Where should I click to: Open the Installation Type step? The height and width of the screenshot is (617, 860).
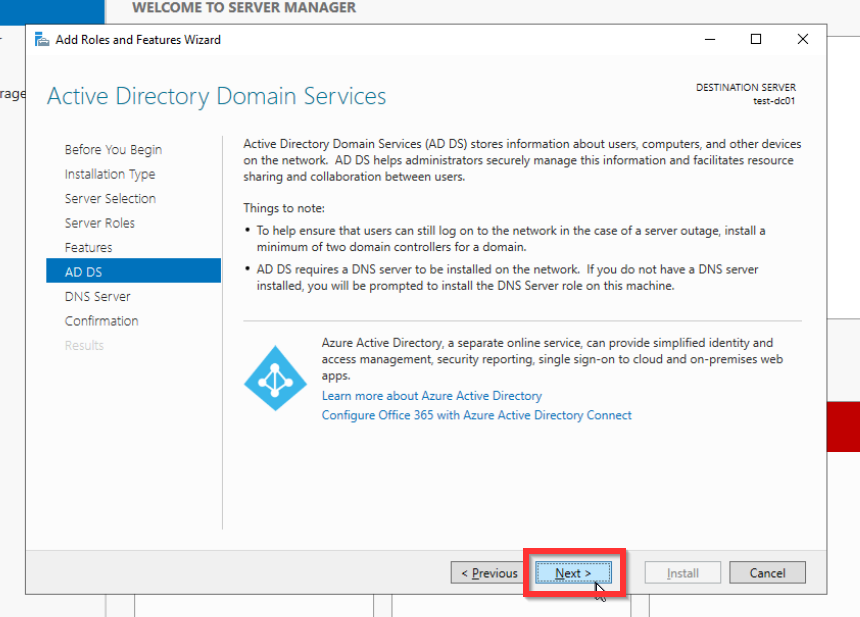(110, 174)
